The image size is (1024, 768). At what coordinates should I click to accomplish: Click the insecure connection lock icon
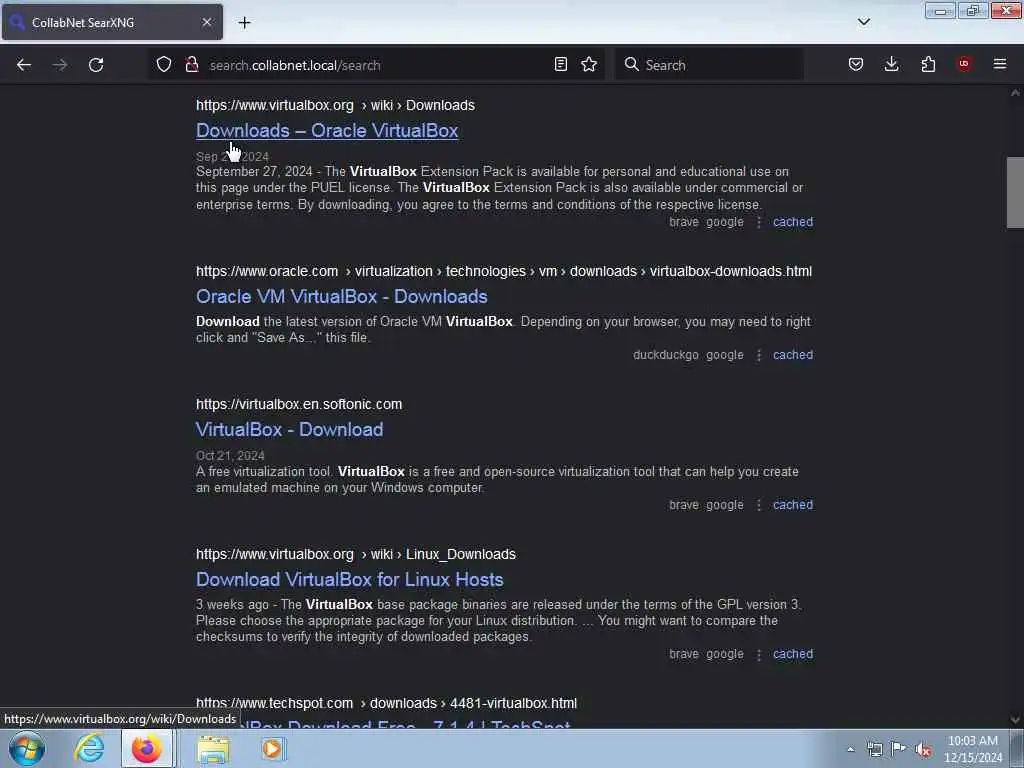click(191, 64)
